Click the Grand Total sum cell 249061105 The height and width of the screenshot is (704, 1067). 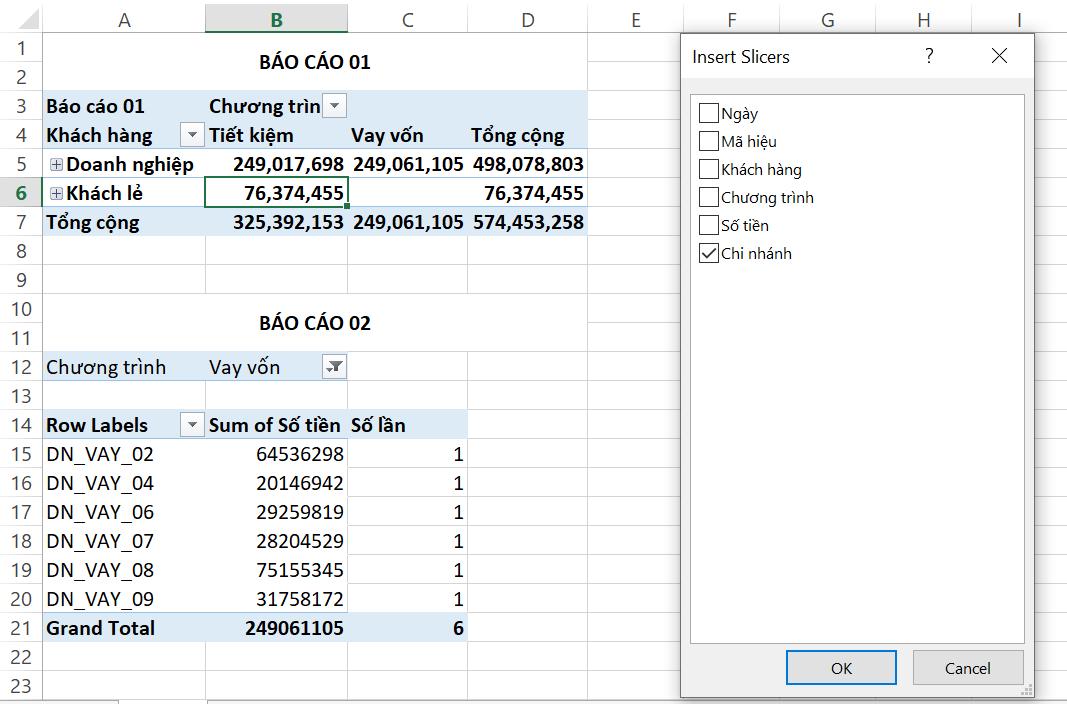point(276,628)
